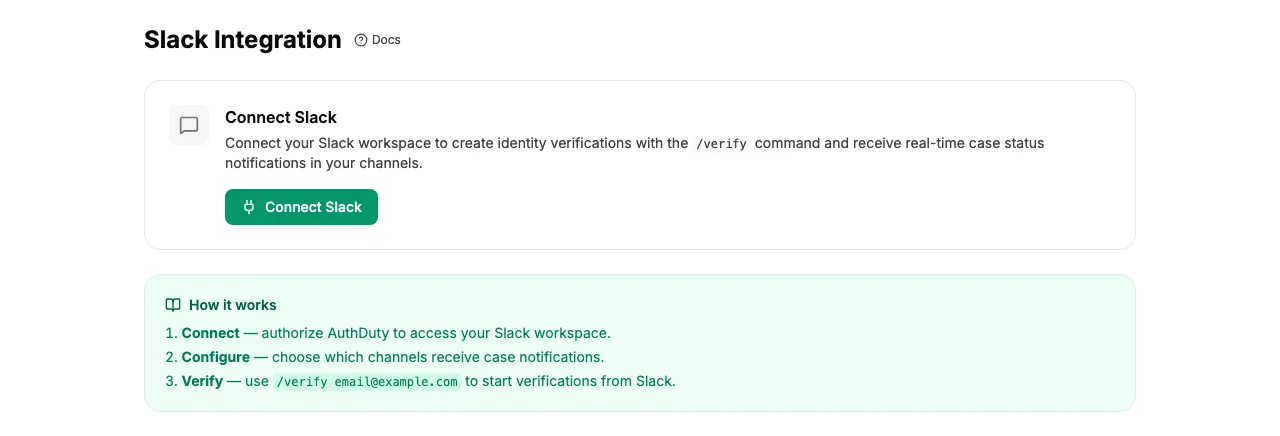Click the bold Connect step label
The image size is (1280, 436).
coord(210,333)
